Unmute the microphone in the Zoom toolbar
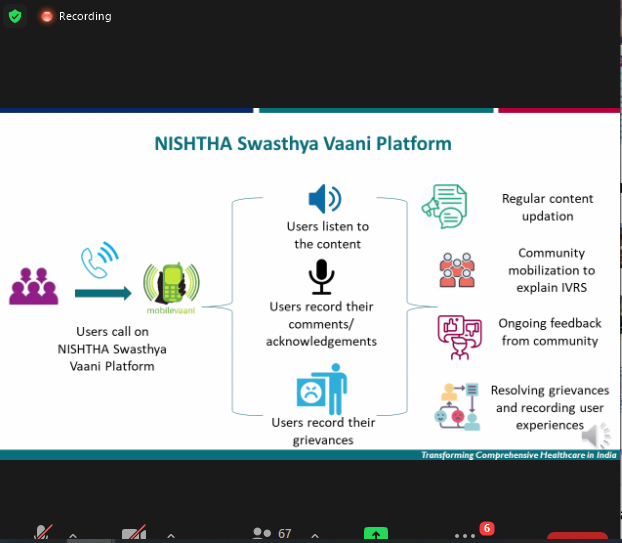Viewport: 622px width, 543px height. tap(43, 532)
